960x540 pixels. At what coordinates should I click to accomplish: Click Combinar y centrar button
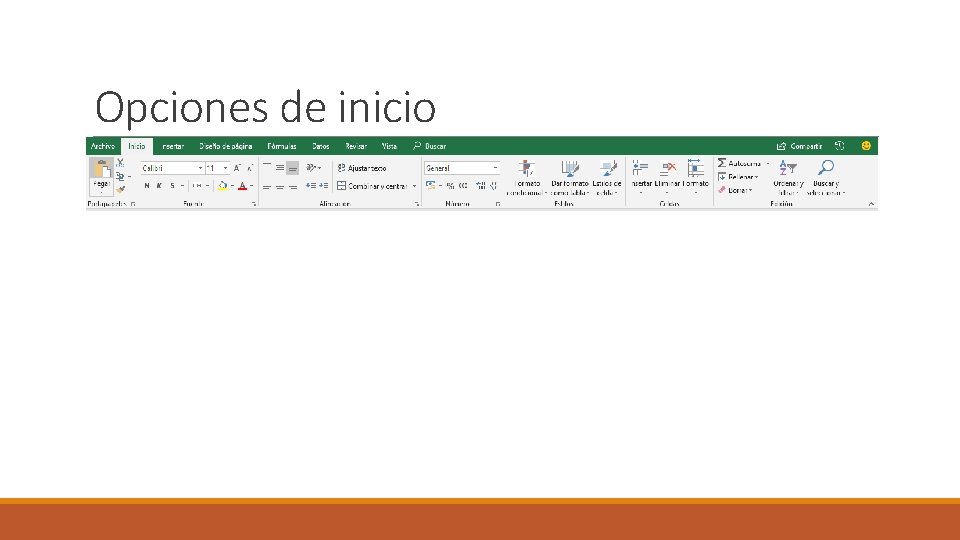(373, 186)
